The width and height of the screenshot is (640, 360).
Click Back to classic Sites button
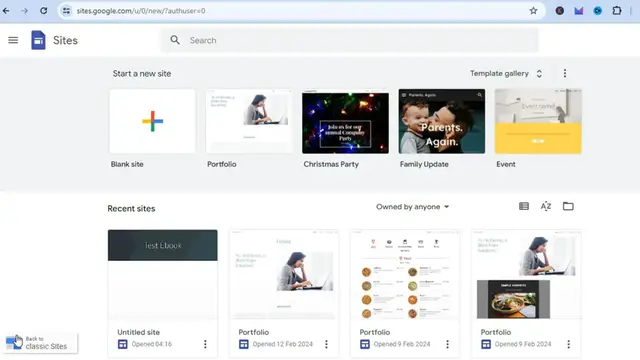pyautogui.click(x=40, y=343)
